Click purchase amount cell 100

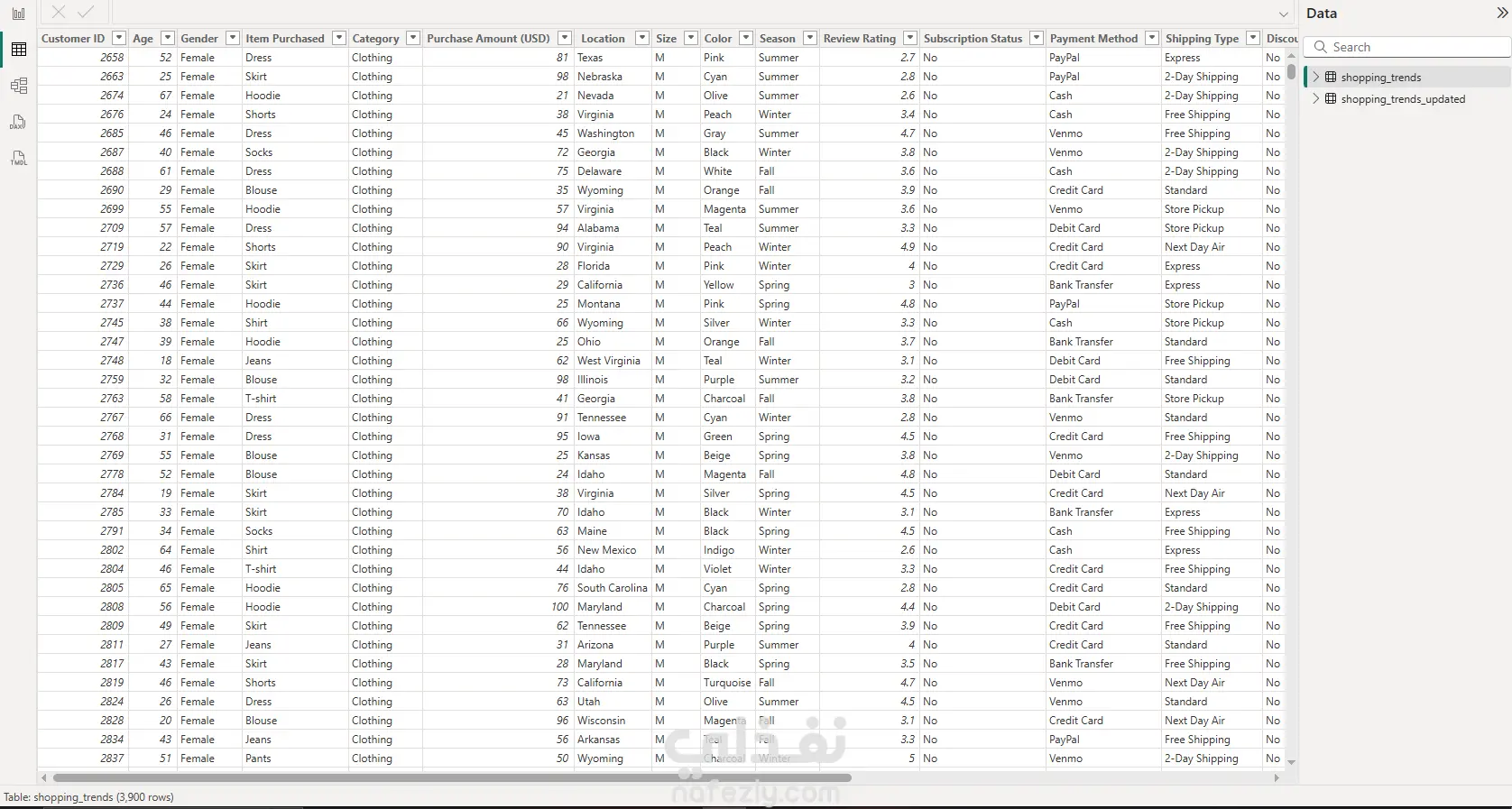click(498, 606)
